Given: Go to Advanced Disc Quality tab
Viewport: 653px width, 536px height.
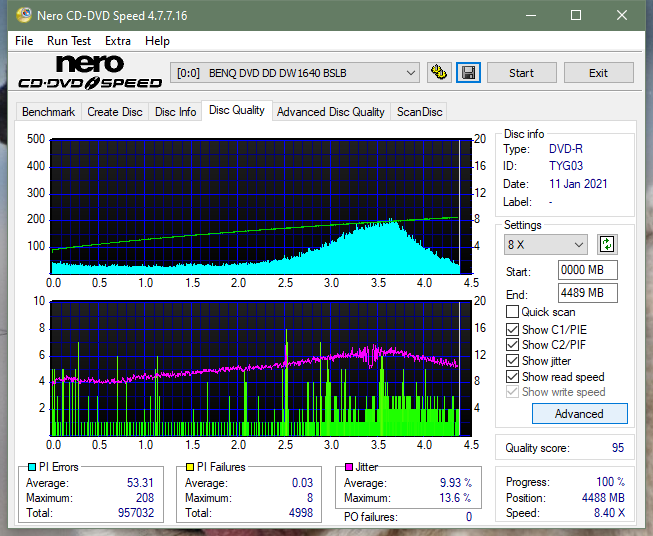Looking at the screenshot, I should 331,112.
